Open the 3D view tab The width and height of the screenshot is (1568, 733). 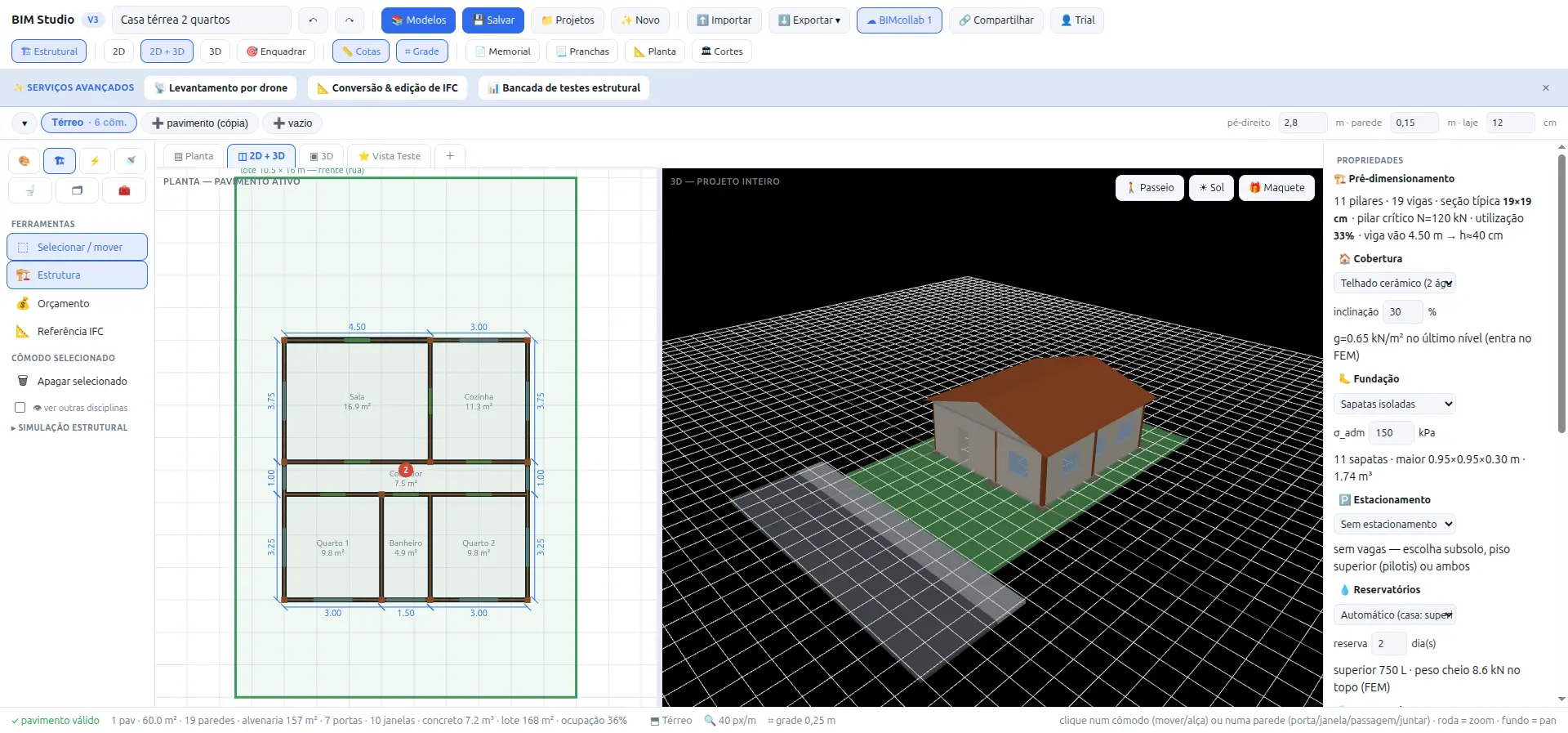321,156
